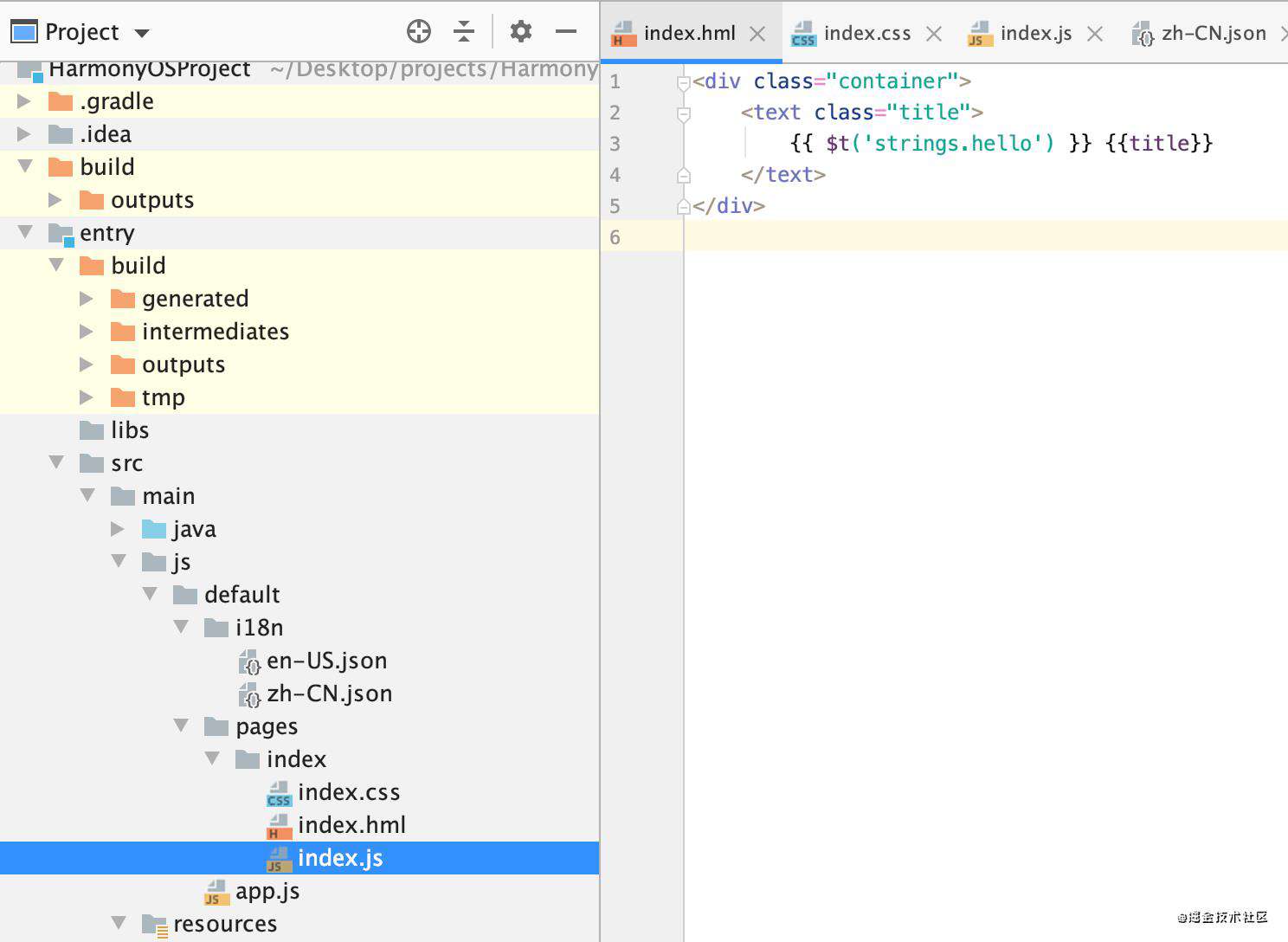Click the index.css file icon in tree
1288x942 pixels.
point(279,793)
